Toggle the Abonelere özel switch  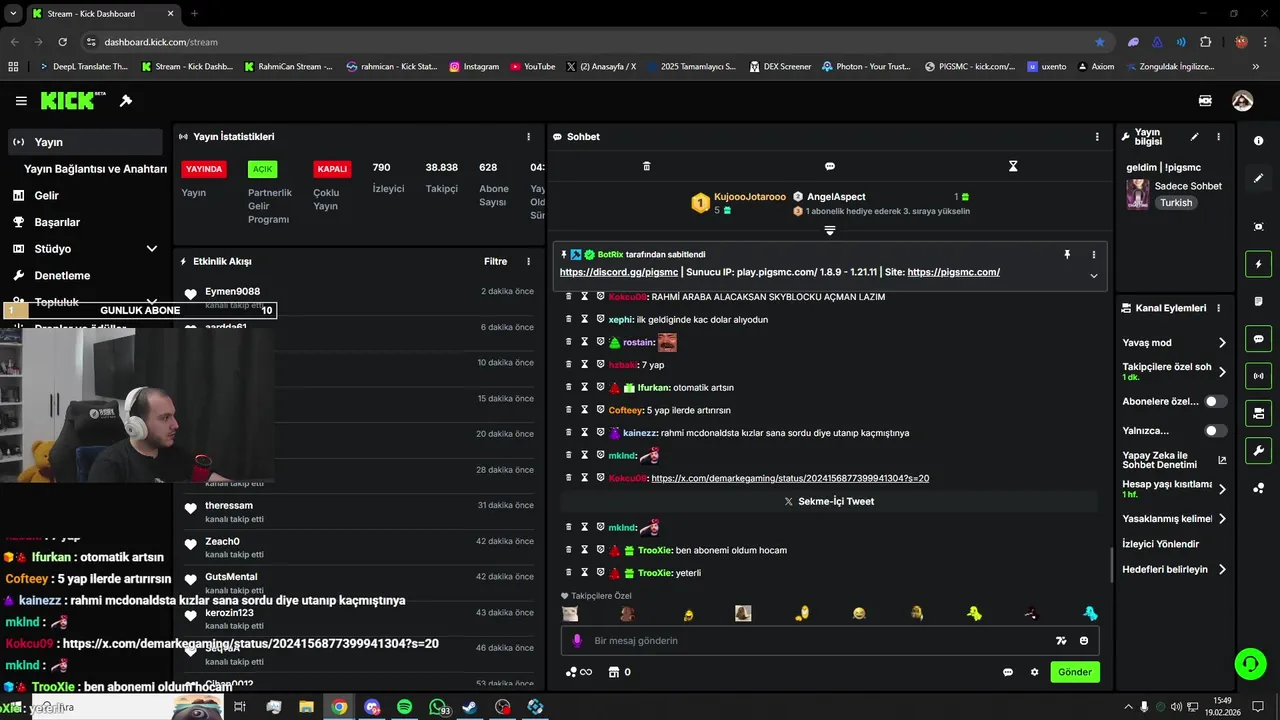click(x=1215, y=401)
